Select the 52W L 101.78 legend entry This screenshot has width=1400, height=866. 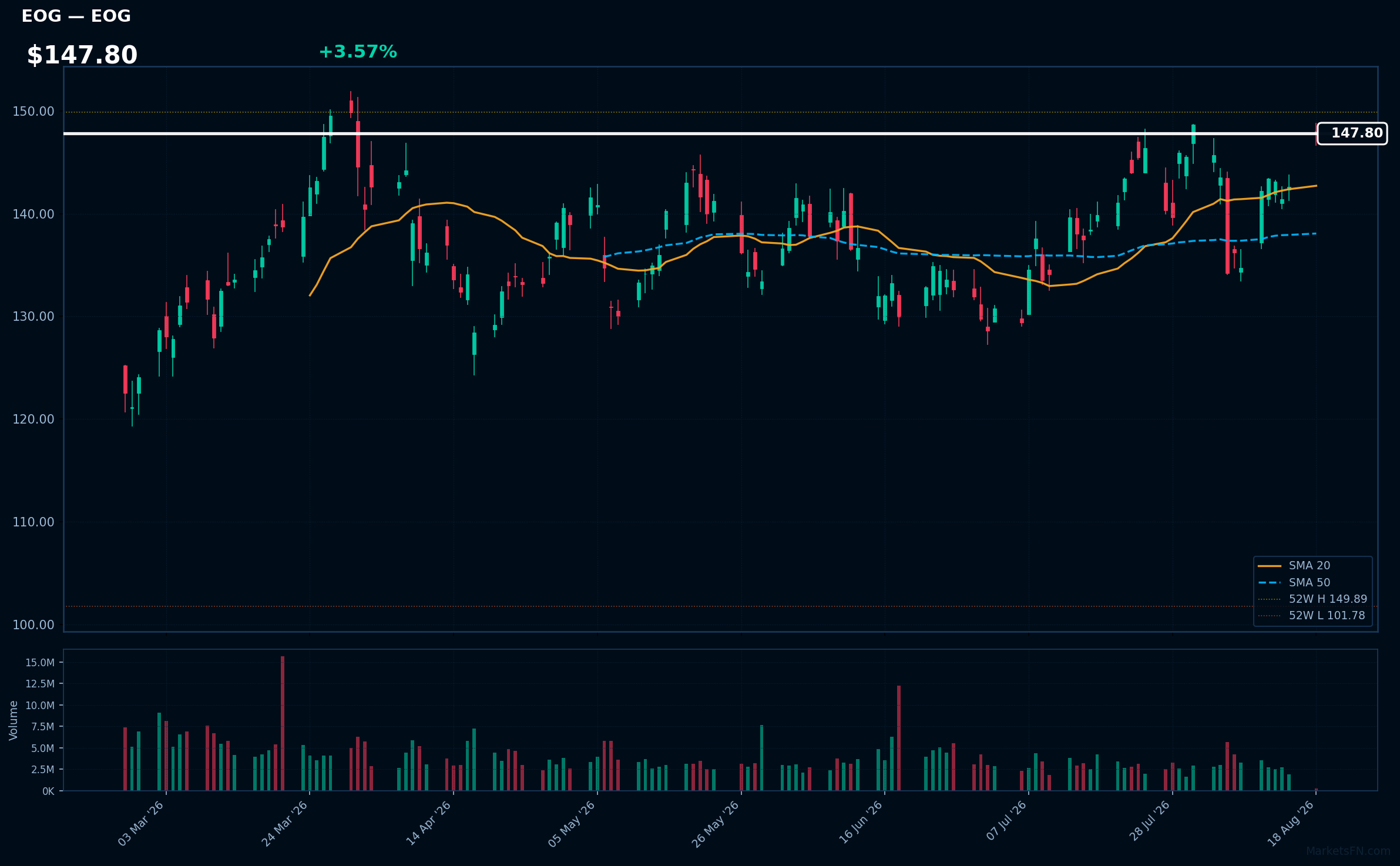[1312, 616]
